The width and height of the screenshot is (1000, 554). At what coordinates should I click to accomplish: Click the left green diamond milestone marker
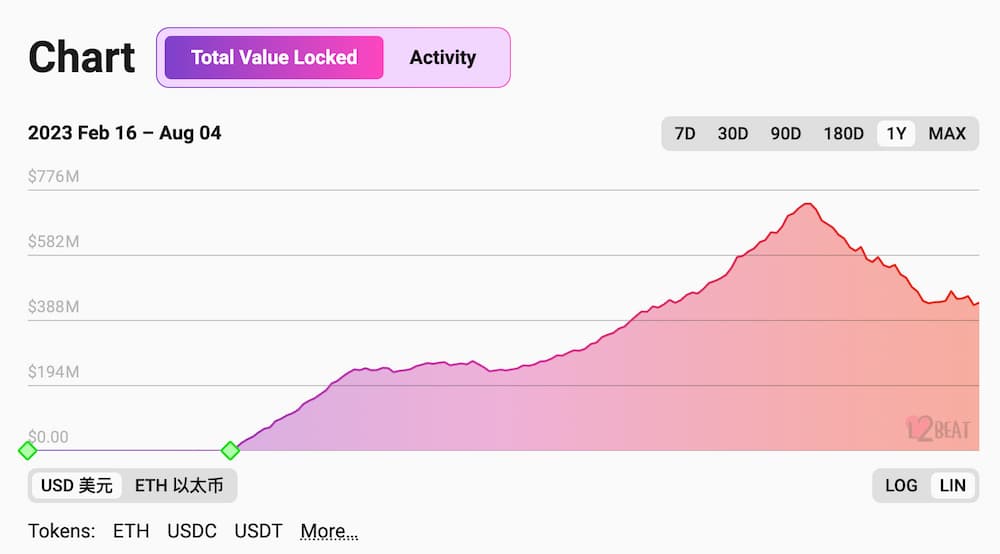[28, 450]
